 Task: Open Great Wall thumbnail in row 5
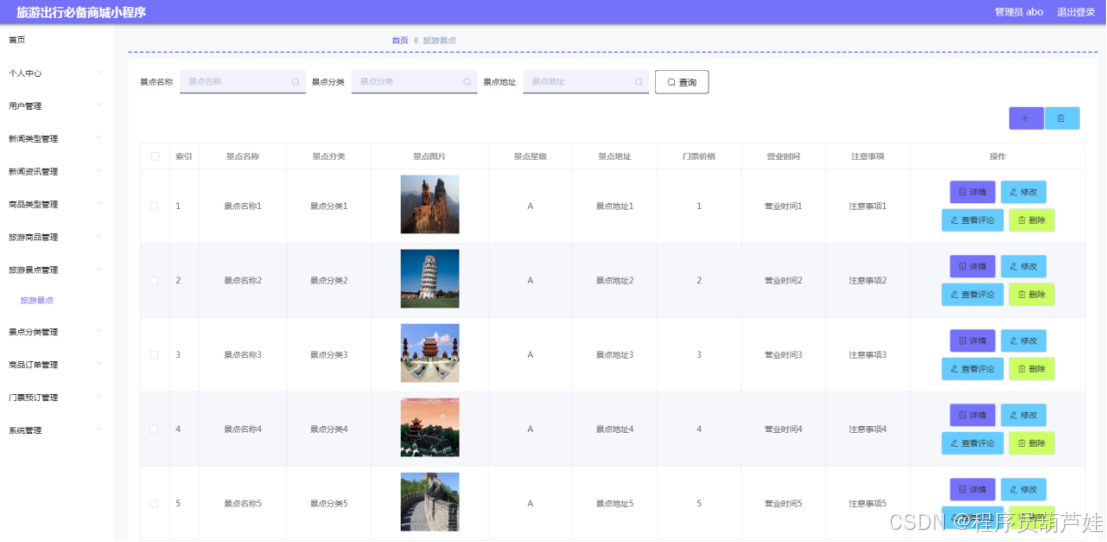tap(430, 502)
